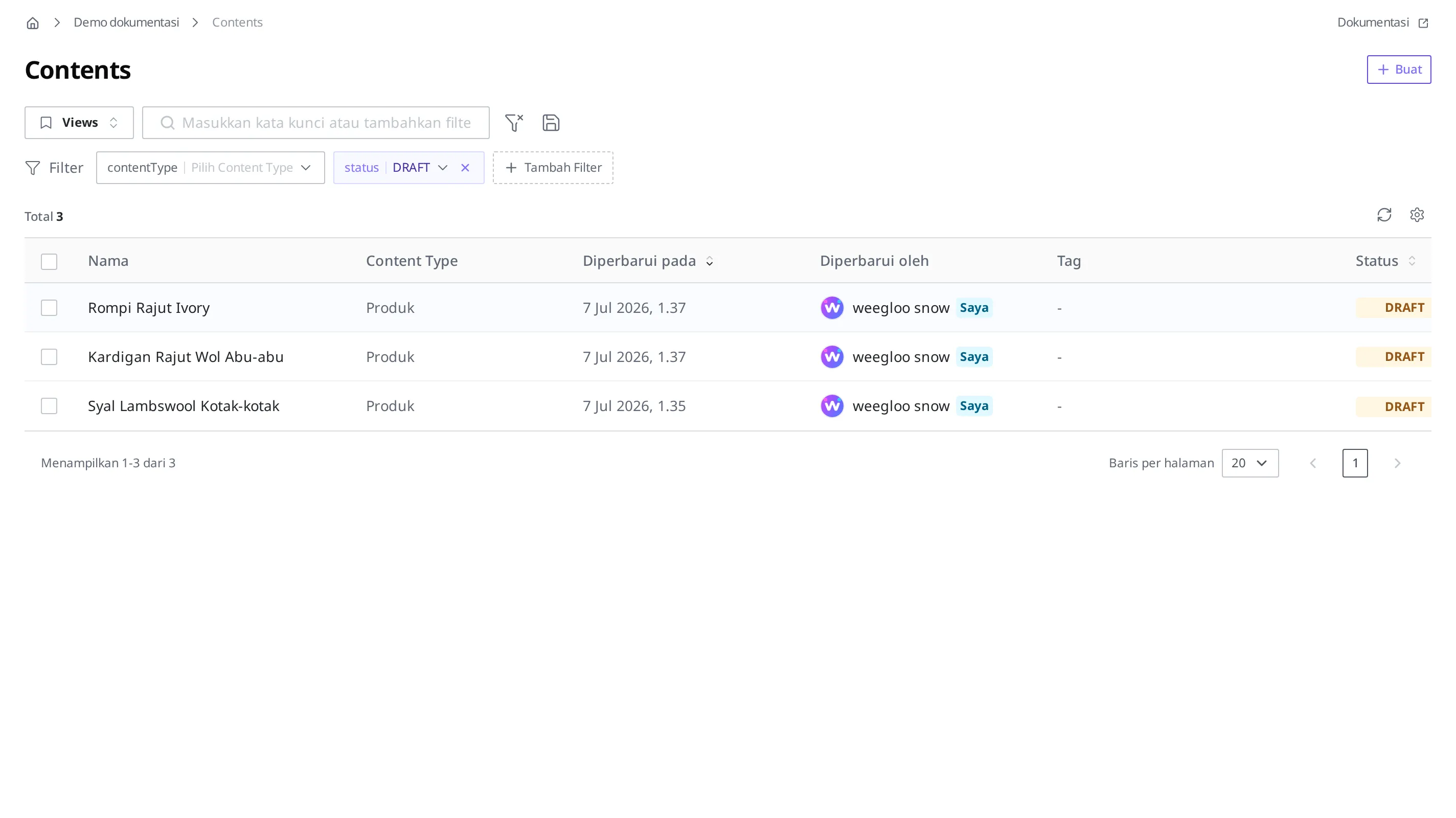
Task: Open Demo dokumentasi breadcrumb
Action: click(126, 22)
